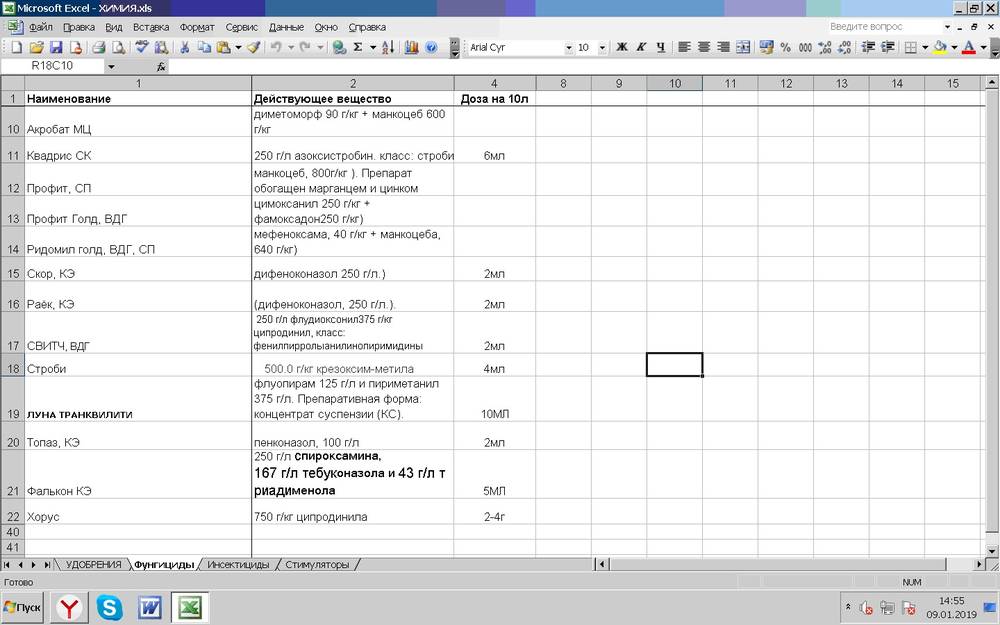The image size is (1000, 625).
Task: Toggle underline formatting (Ч)
Action: (x=661, y=47)
